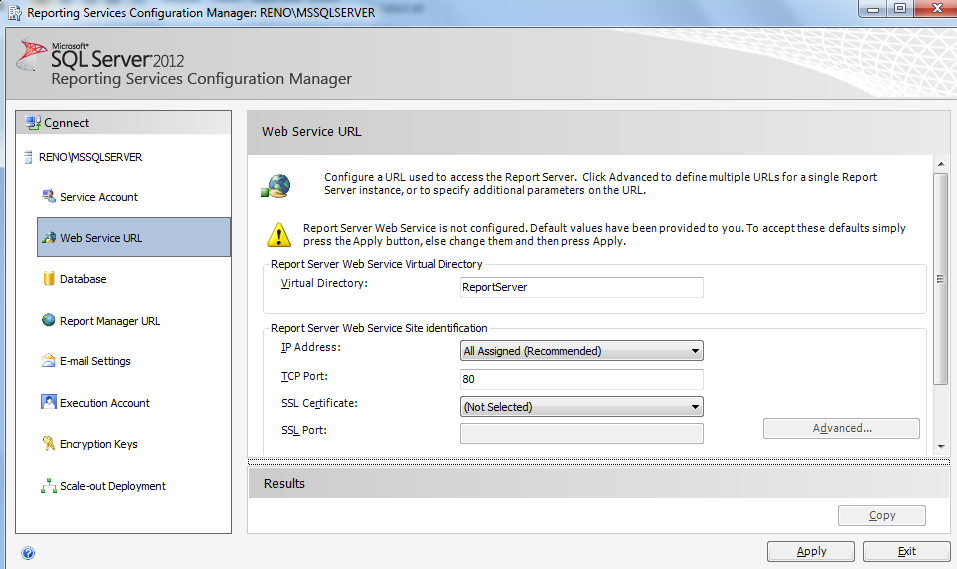Click the disabled SSL Port field
Viewport: 957px width, 569px height.
click(582, 433)
